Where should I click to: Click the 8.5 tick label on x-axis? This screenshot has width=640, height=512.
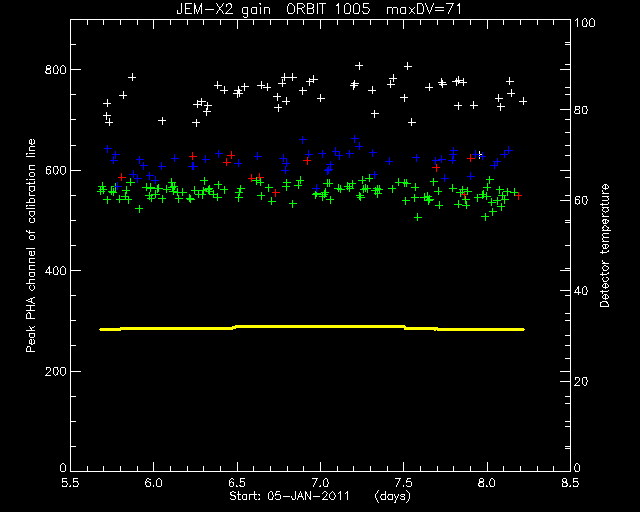click(570, 483)
